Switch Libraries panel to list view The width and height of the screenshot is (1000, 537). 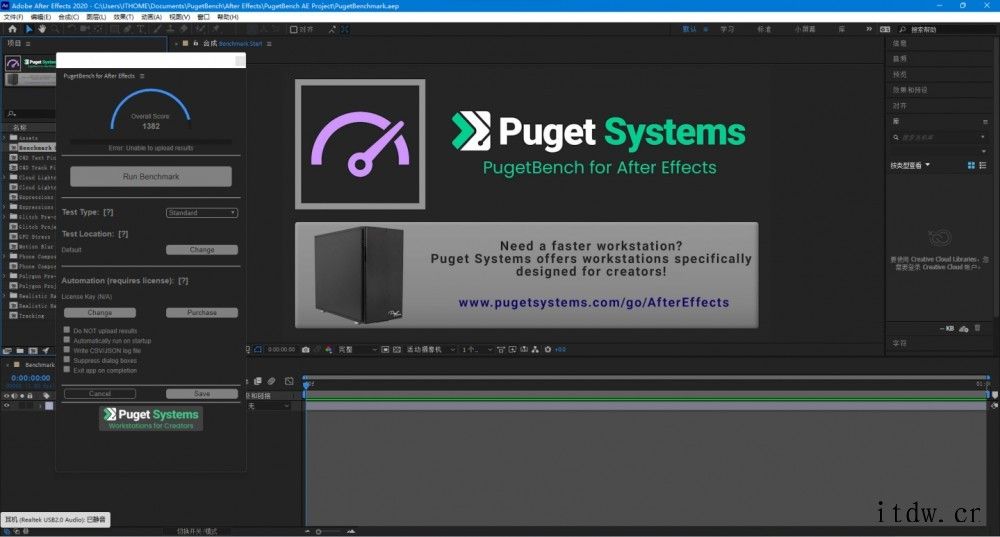983,165
